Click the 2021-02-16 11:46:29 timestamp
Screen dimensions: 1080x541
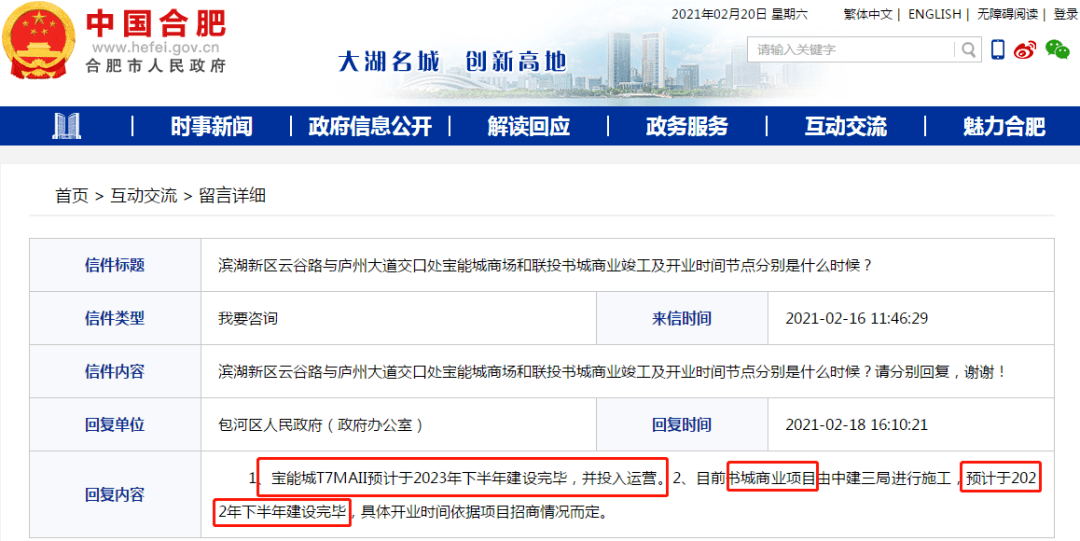click(857, 318)
